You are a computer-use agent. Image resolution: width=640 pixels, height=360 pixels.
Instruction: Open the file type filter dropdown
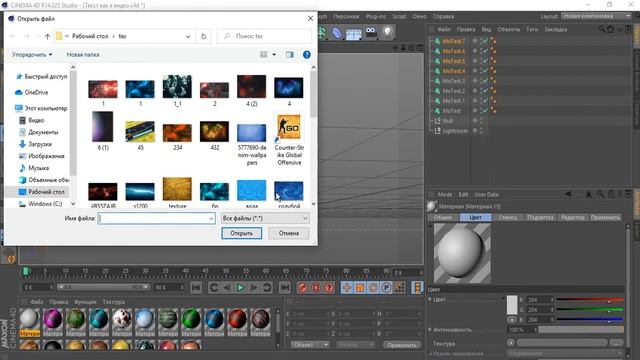click(x=264, y=218)
